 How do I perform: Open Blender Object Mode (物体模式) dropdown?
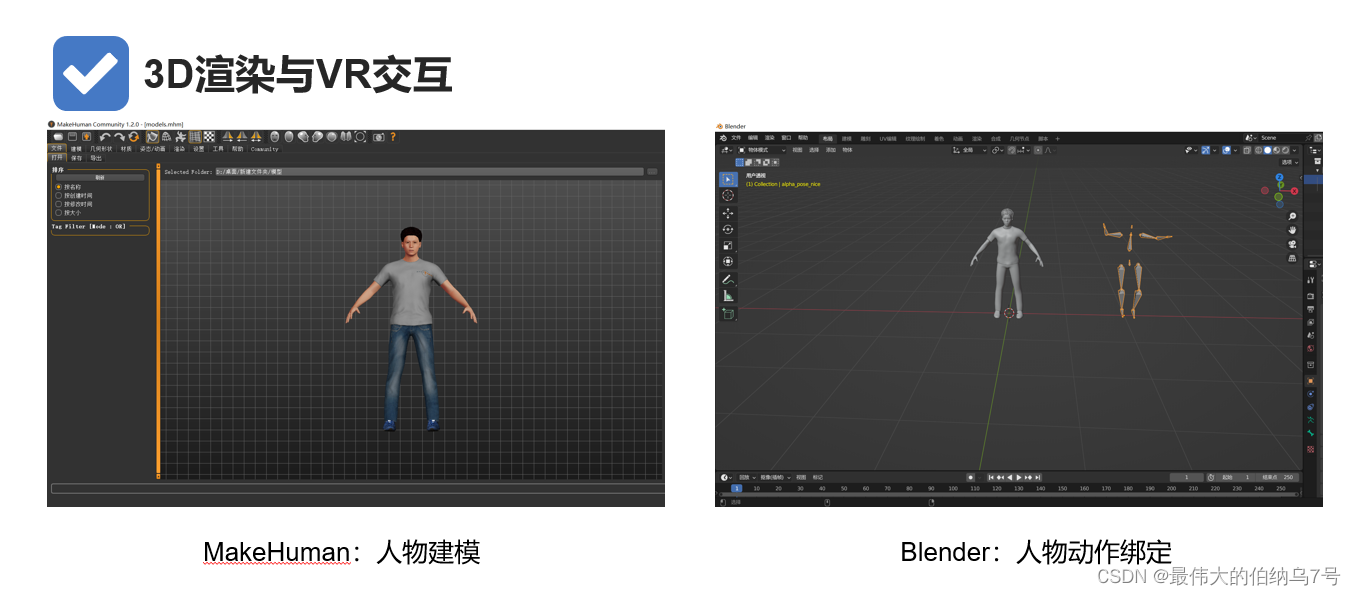[762, 150]
